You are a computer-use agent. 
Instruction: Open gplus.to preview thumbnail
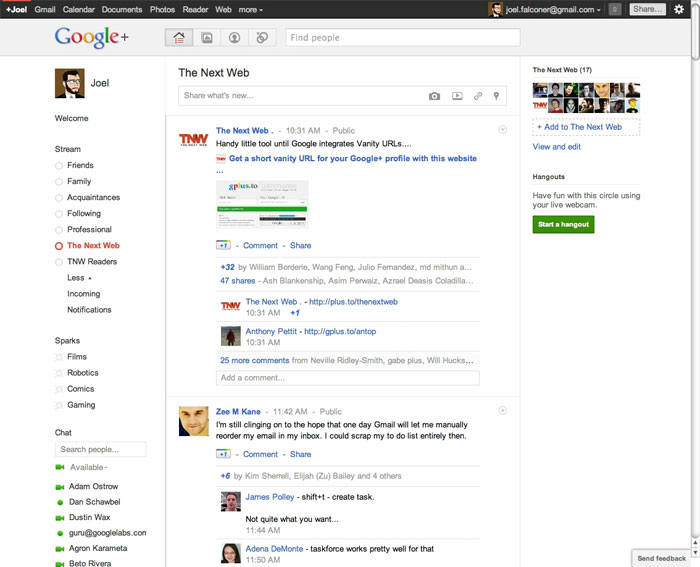(262, 204)
